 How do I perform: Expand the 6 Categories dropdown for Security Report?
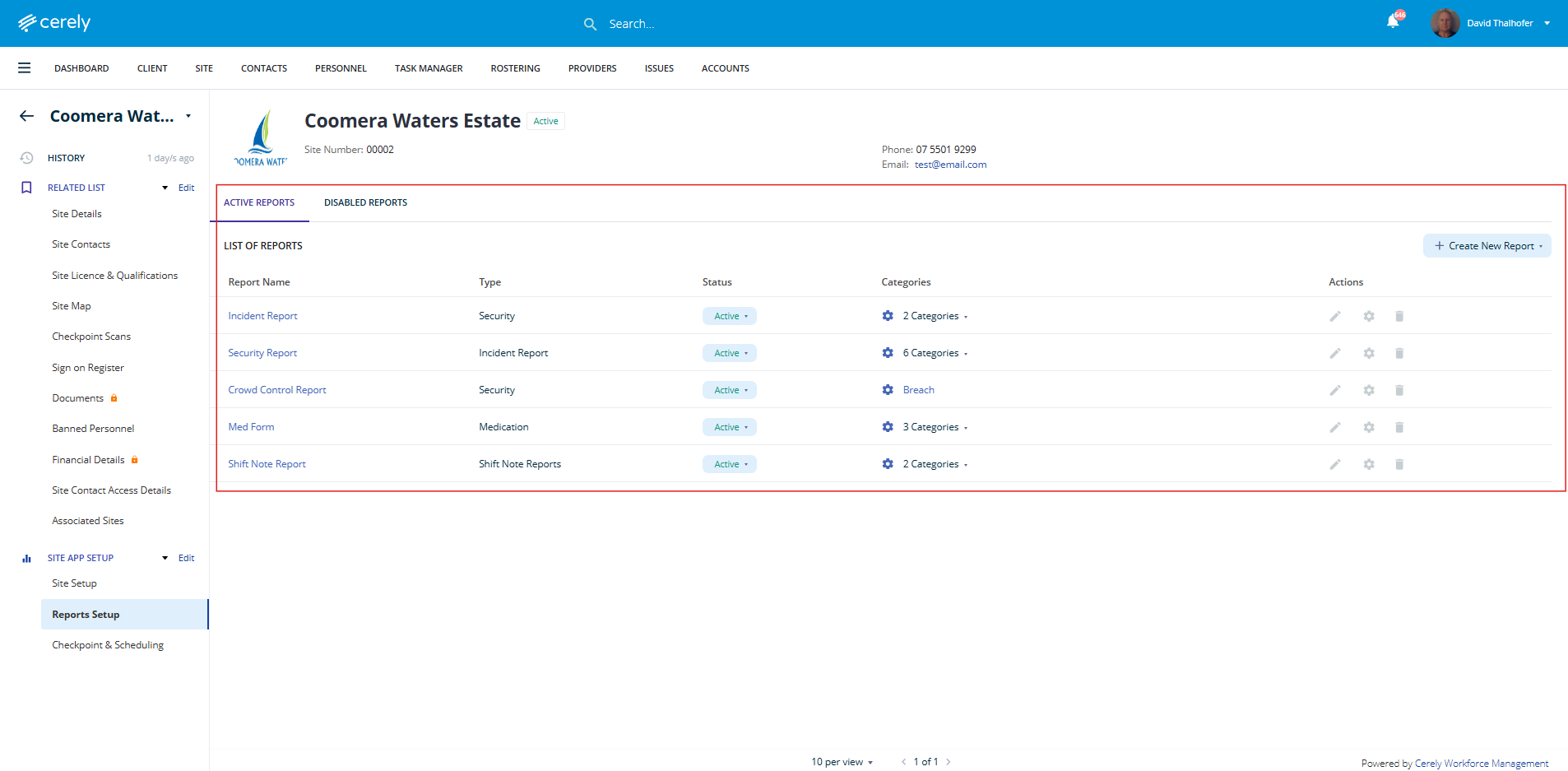pos(935,353)
